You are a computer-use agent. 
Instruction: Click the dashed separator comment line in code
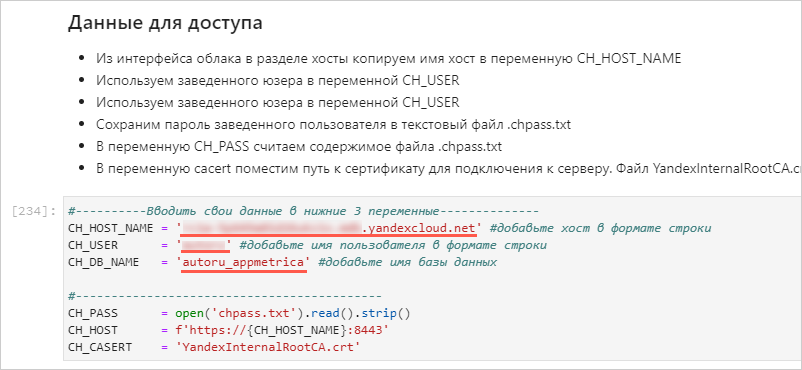pos(225,296)
